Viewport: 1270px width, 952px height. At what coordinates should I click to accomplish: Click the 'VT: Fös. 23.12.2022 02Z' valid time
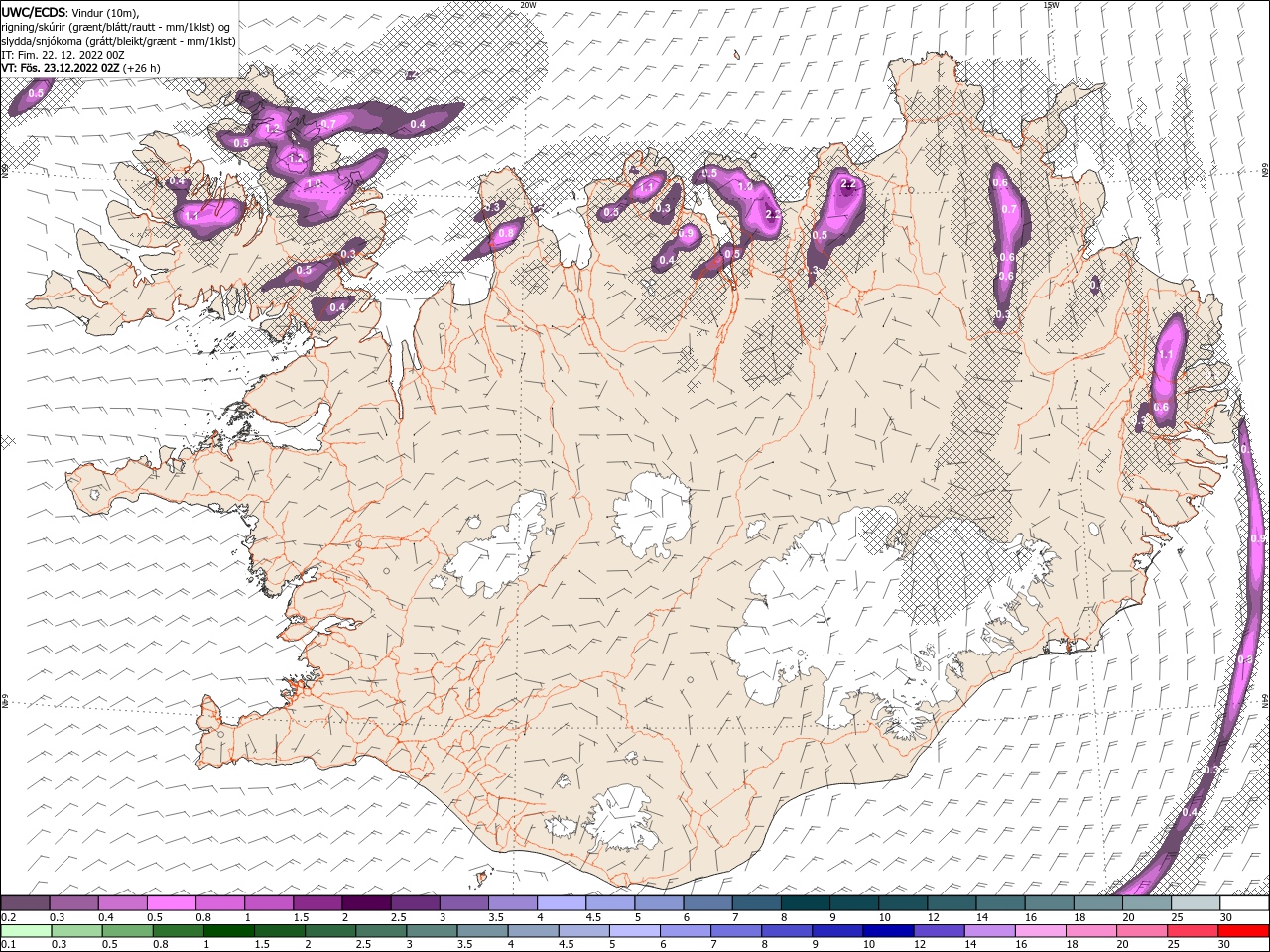(61, 68)
